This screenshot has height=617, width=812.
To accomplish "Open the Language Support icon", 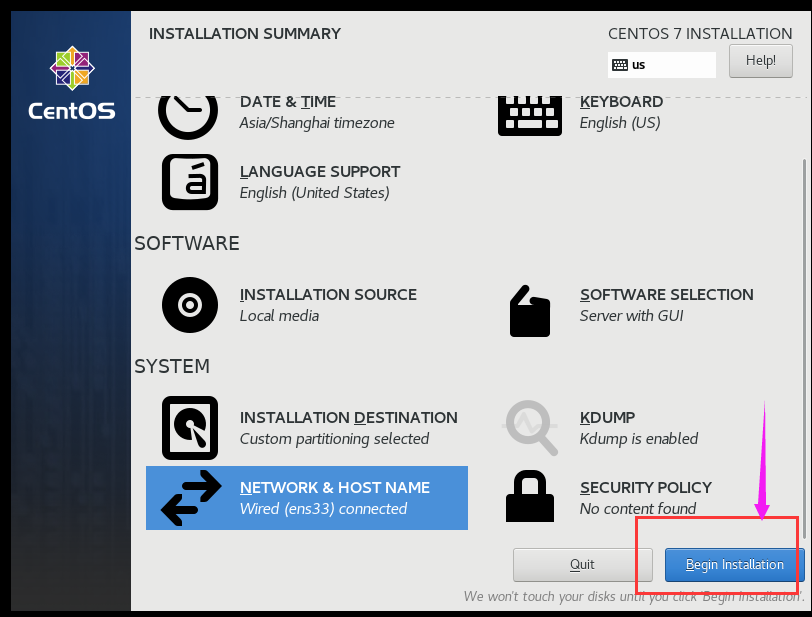I will point(190,182).
